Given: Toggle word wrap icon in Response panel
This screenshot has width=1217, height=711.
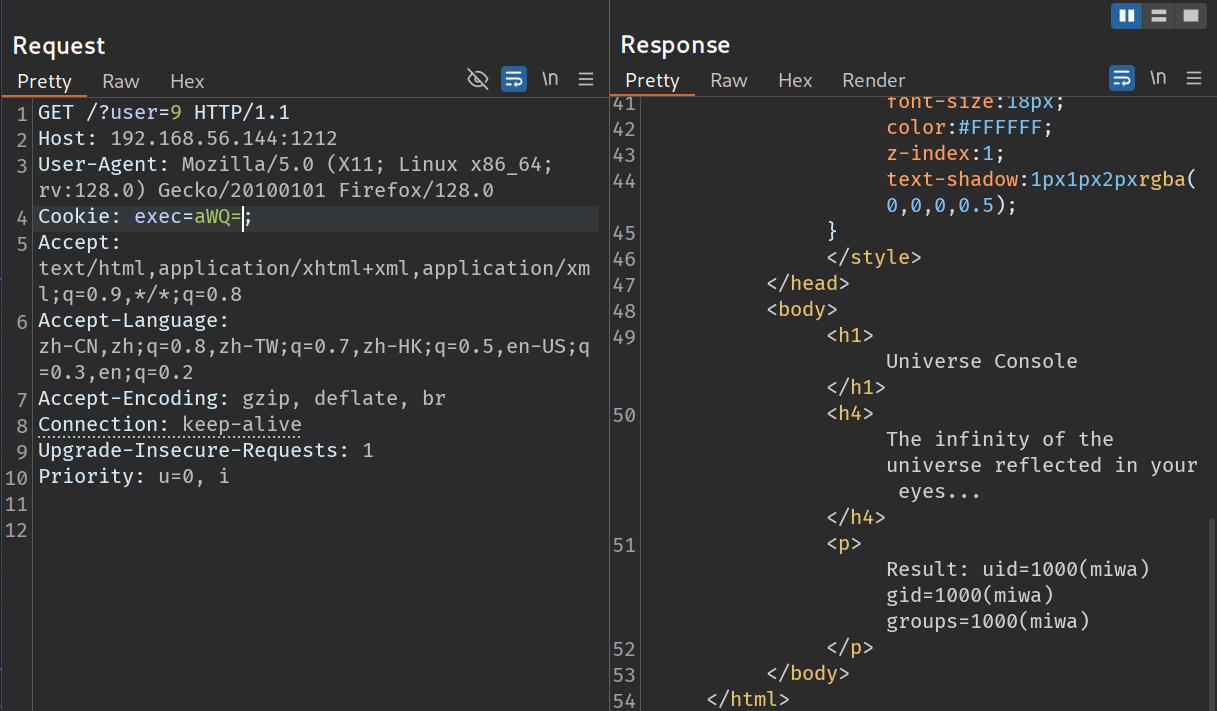Looking at the screenshot, I should click(1122, 78).
